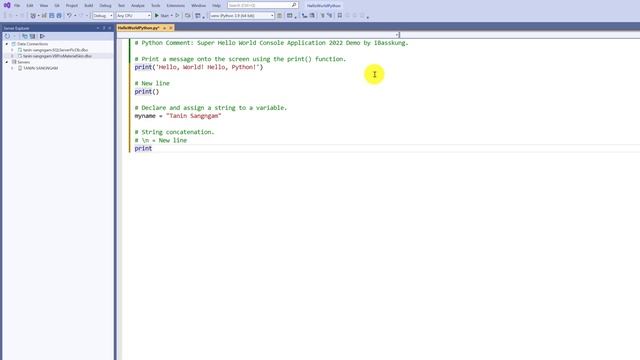This screenshot has height=360, width=640.
Task: Open the Debug configuration dropdown
Action: [x=103, y=16]
